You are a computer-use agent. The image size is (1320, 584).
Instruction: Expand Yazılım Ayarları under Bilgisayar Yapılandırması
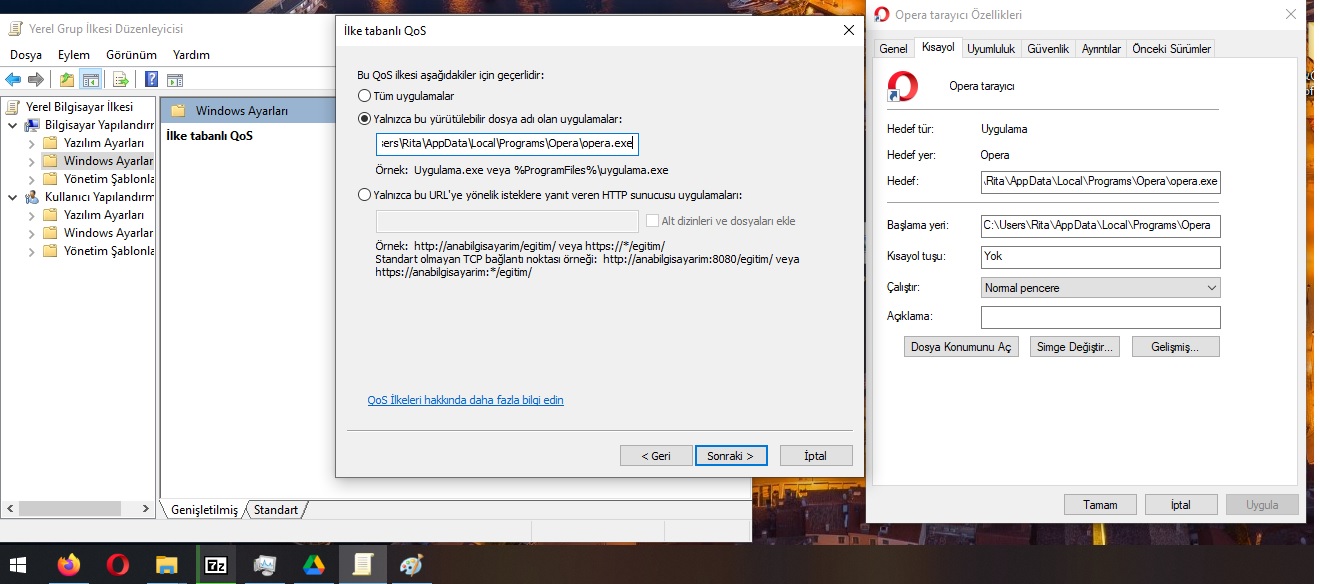click(x=31, y=143)
